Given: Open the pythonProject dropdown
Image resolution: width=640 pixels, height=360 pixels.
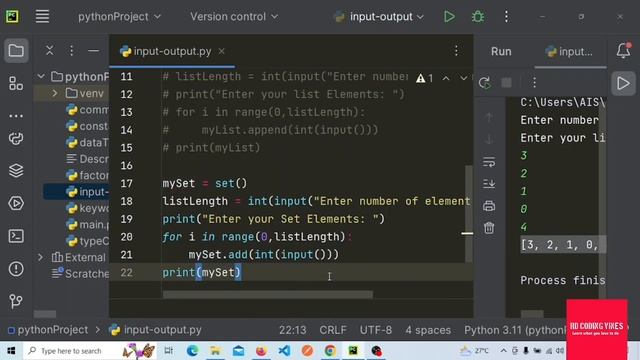Looking at the screenshot, I should coord(119,17).
